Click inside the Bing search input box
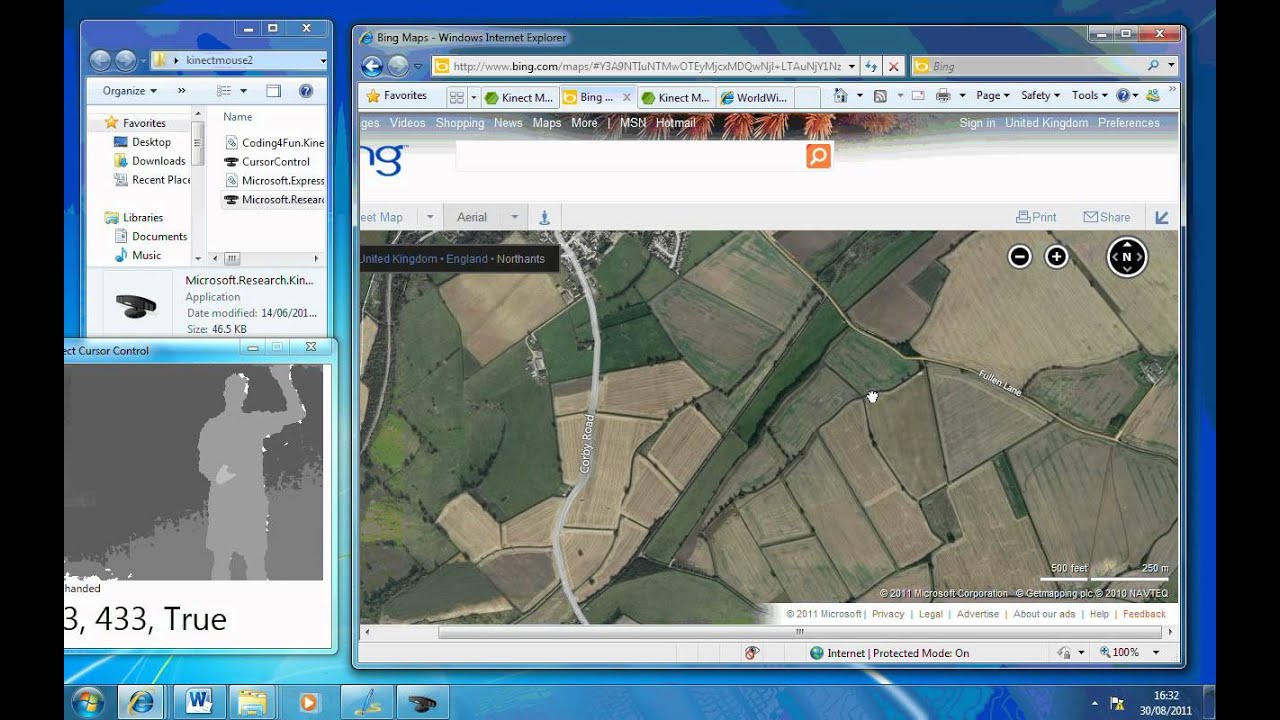Viewport: 1280px width, 720px height. (630, 156)
